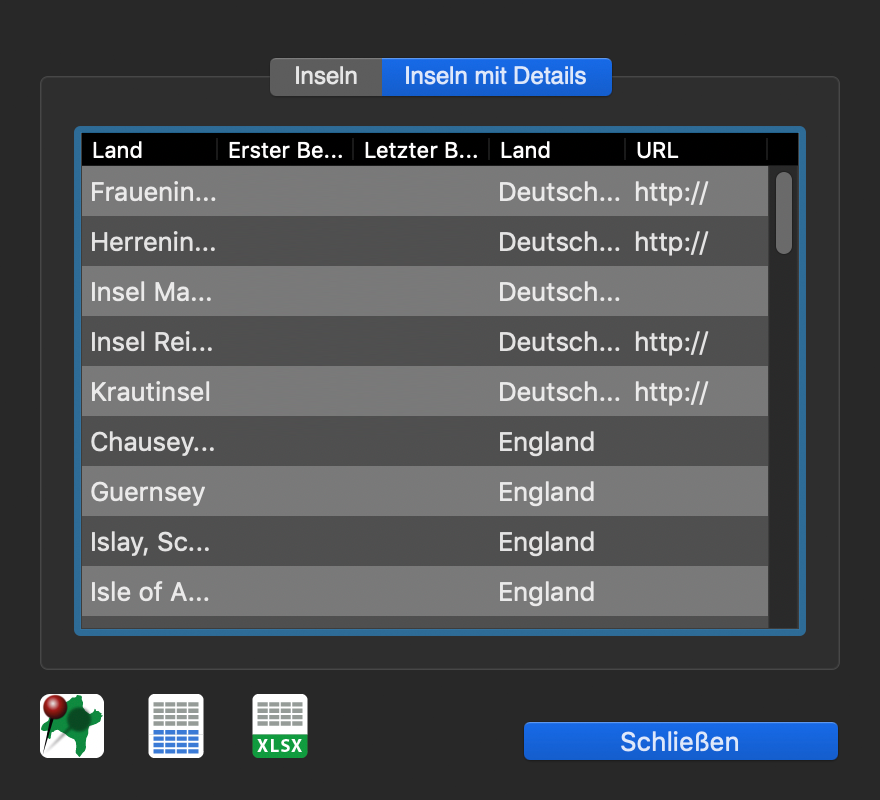Click the http:// URL in Frauenin... row
The image size is (880, 800).
(671, 192)
